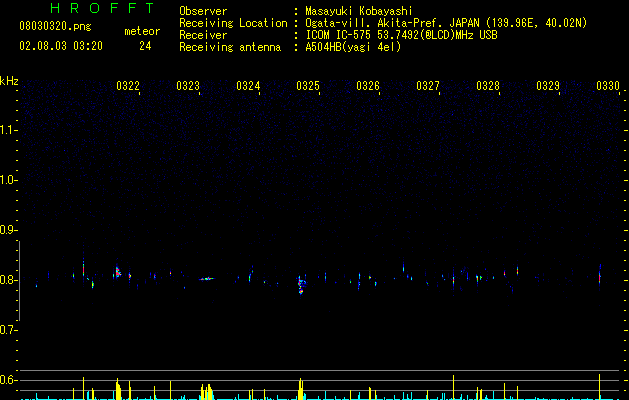The image size is (629, 400).
Task: Click the 1.1 kHz axis label
Action: coord(8,130)
